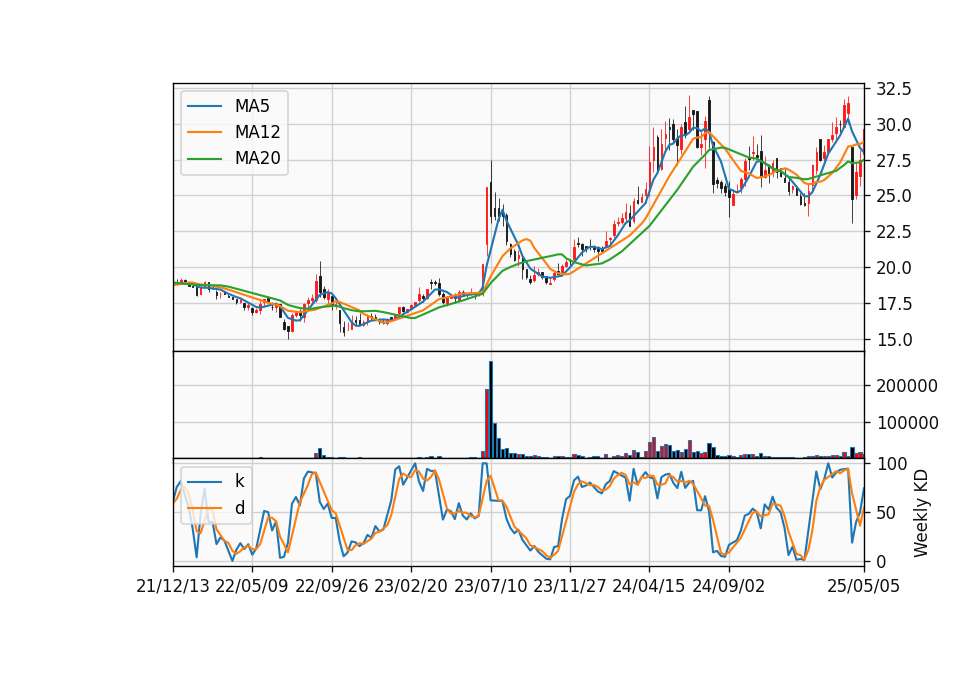The height and width of the screenshot is (690, 960).
Task: Click the 50 KD axis value
Action: 887,513
